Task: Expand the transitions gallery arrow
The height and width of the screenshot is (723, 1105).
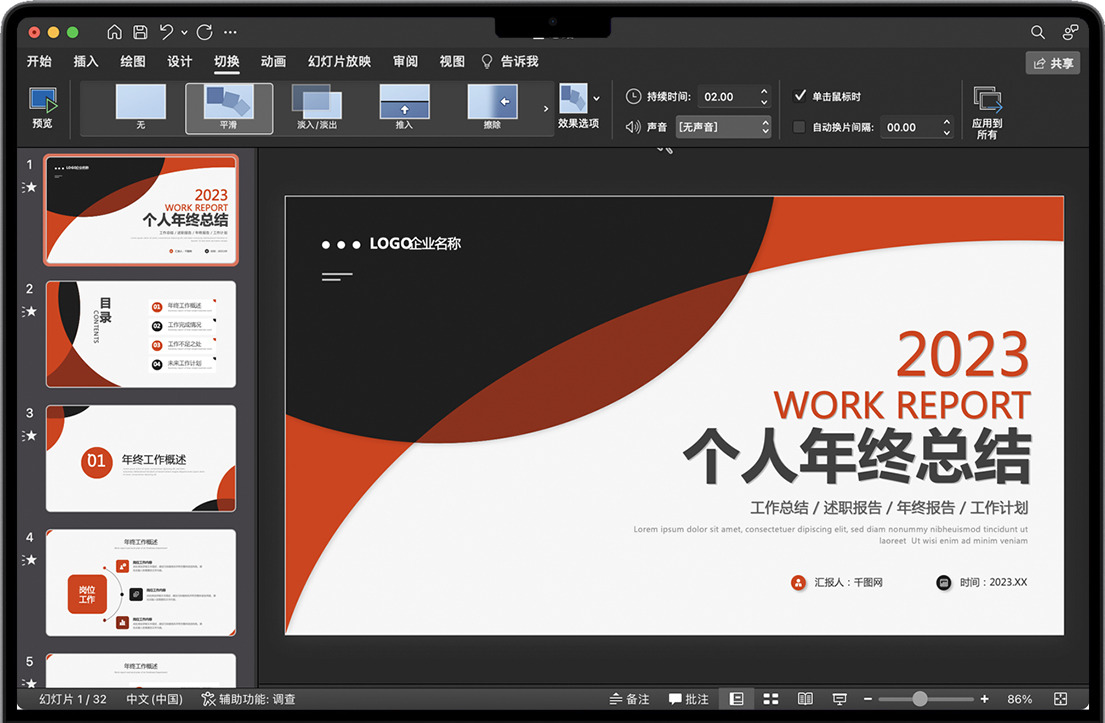Action: click(546, 108)
